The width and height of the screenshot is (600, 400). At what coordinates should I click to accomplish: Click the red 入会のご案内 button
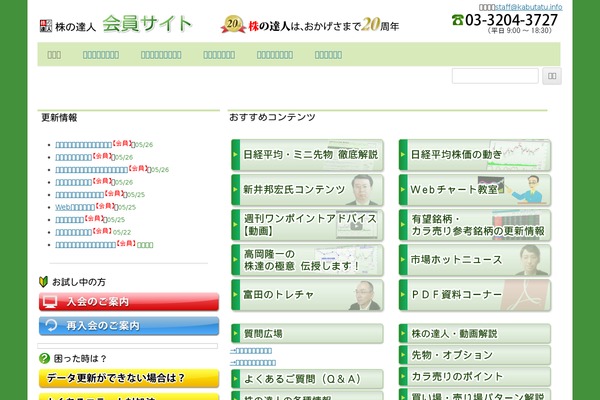(129, 302)
